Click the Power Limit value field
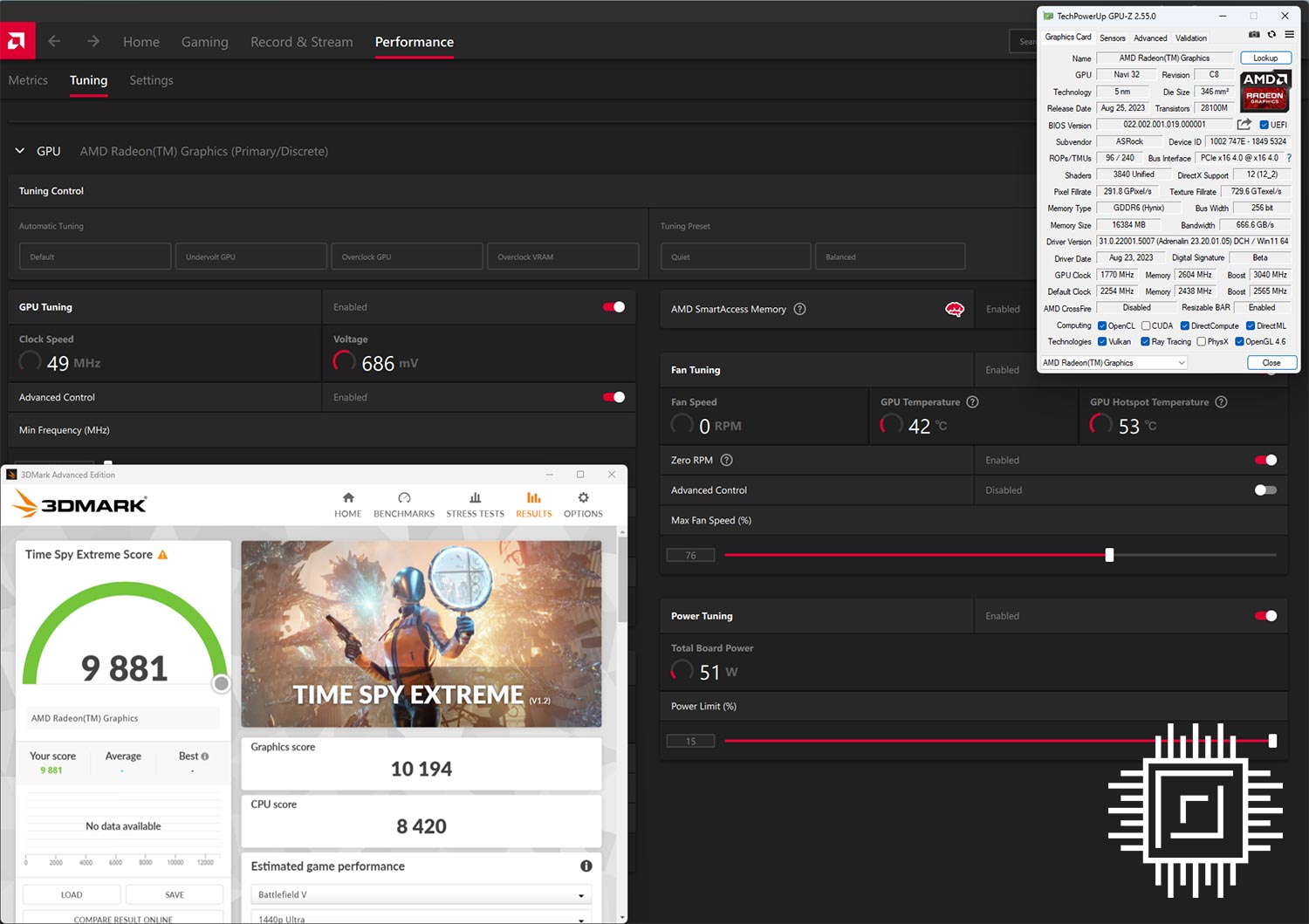 coord(690,741)
